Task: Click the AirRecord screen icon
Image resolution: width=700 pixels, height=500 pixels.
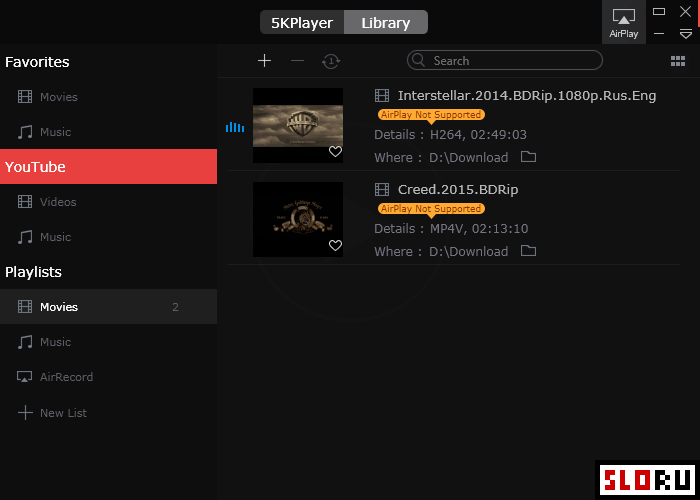Action: pyautogui.click(x=25, y=377)
